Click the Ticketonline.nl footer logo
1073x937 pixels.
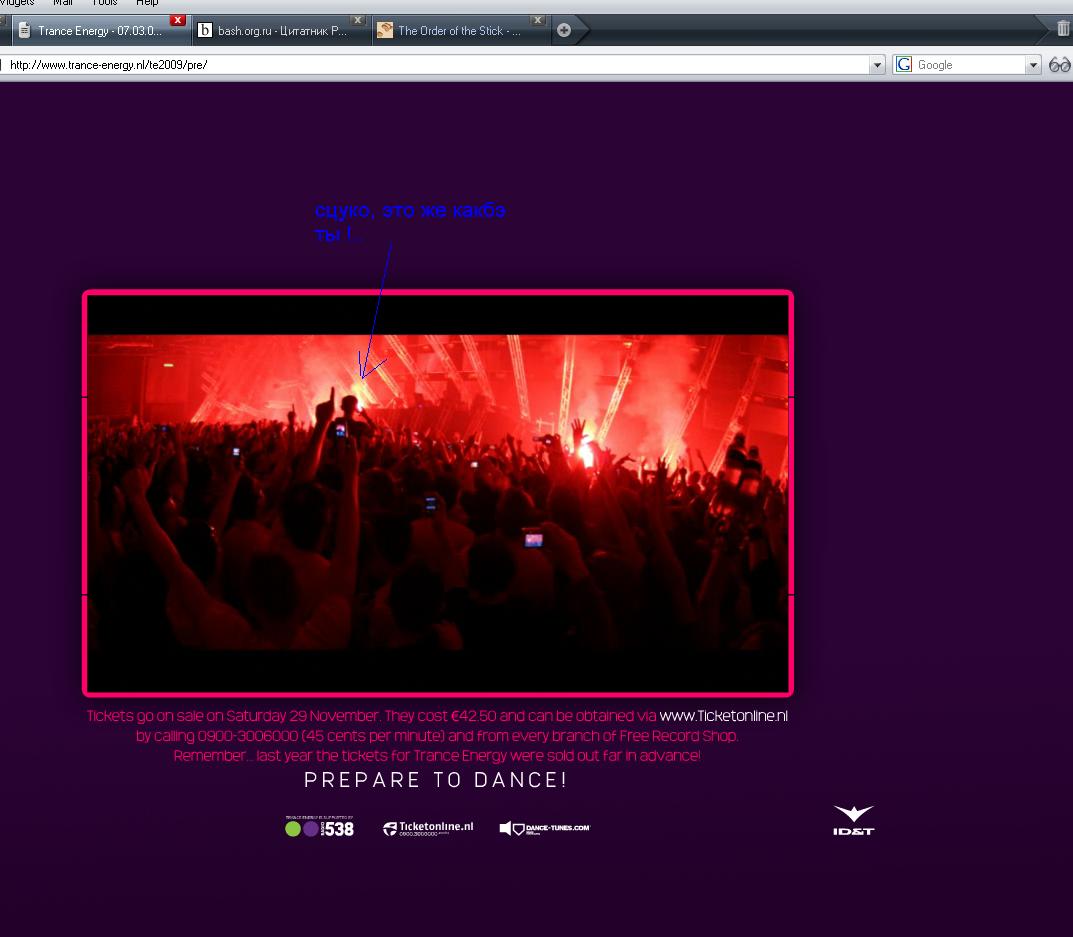pyautogui.click(x=428, y=828)
